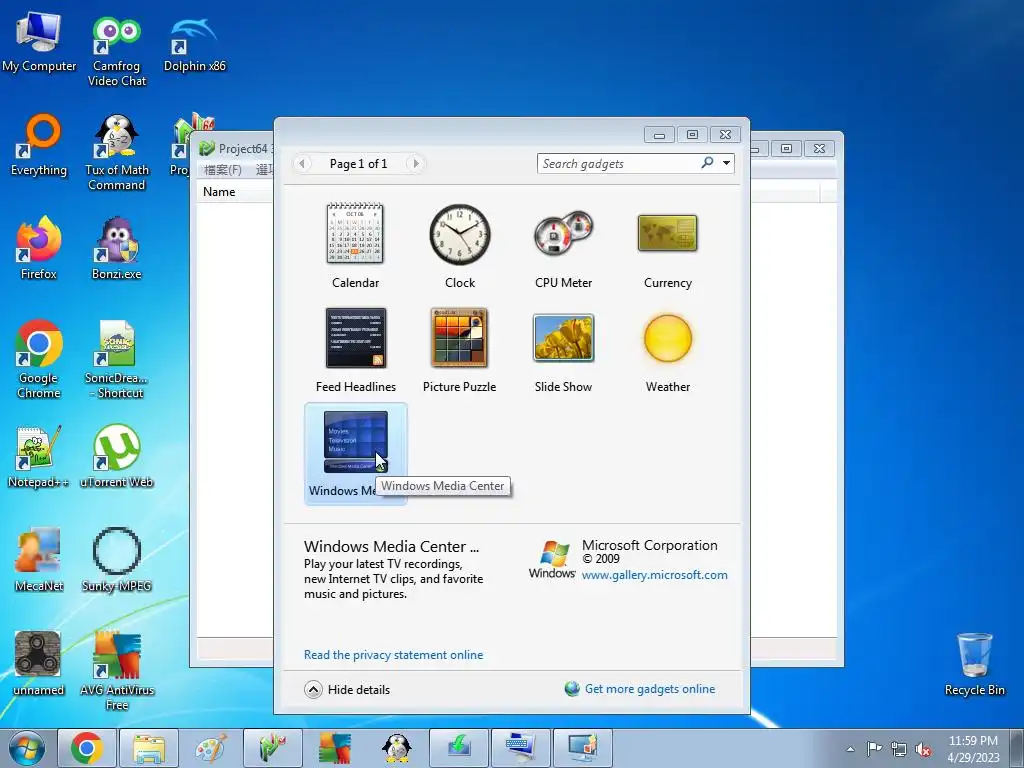Launch Tux of Math Command shortcut
Viewport: 1024px width, 768px height.
click(116, 153)
